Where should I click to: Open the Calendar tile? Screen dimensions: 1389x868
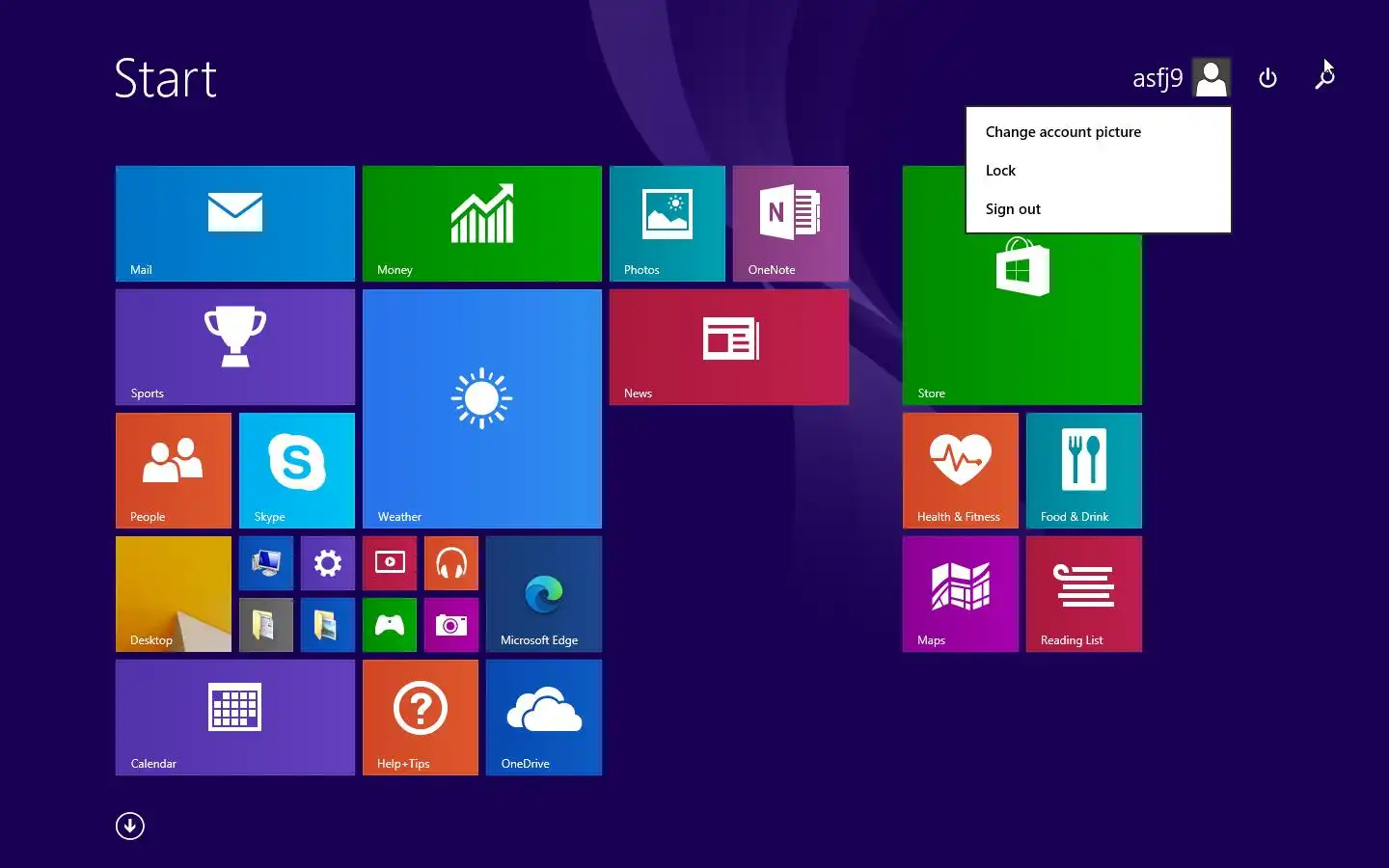[x=235, y=718]
